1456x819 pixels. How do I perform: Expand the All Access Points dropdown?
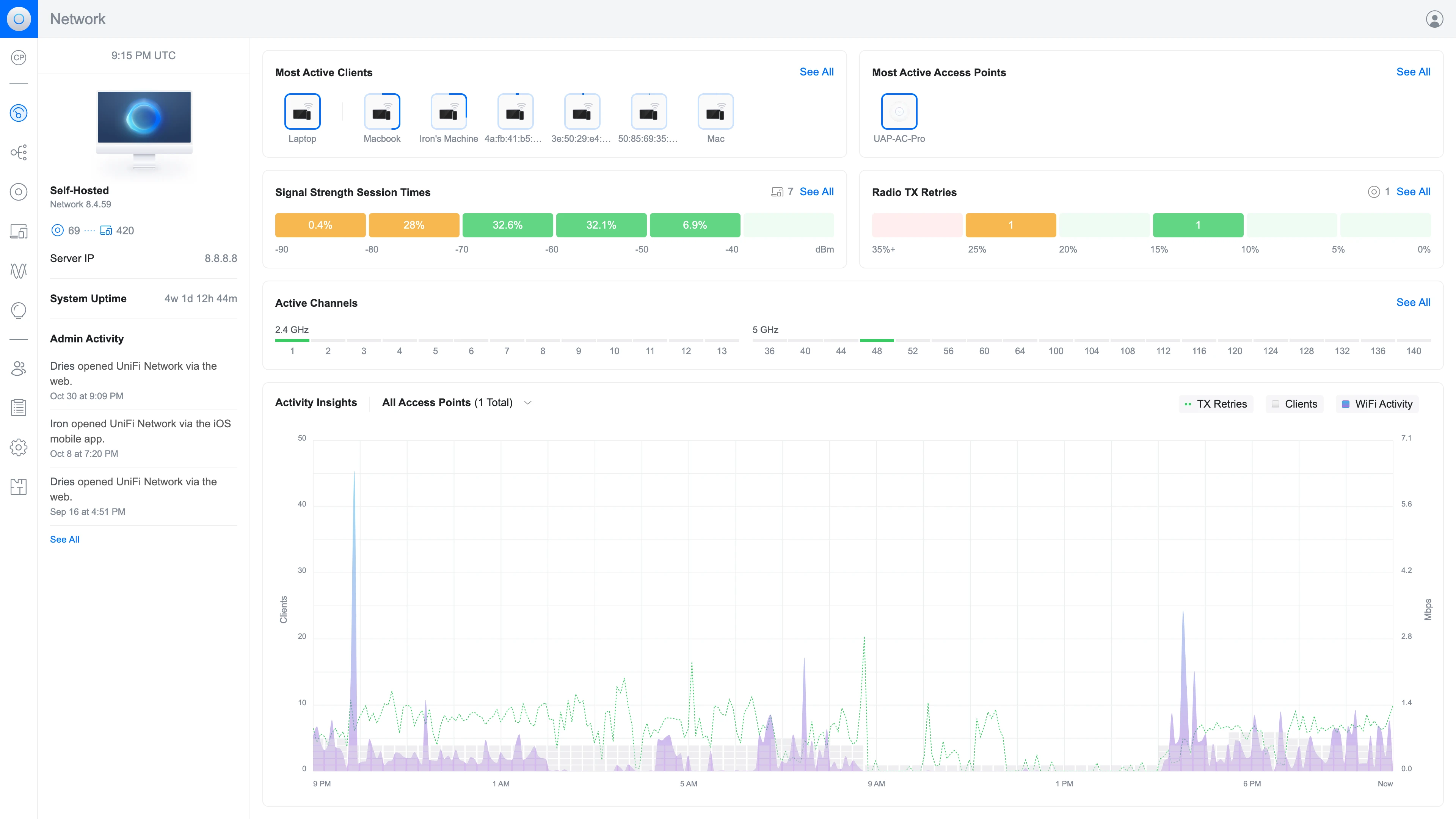[x=457, y=402]
